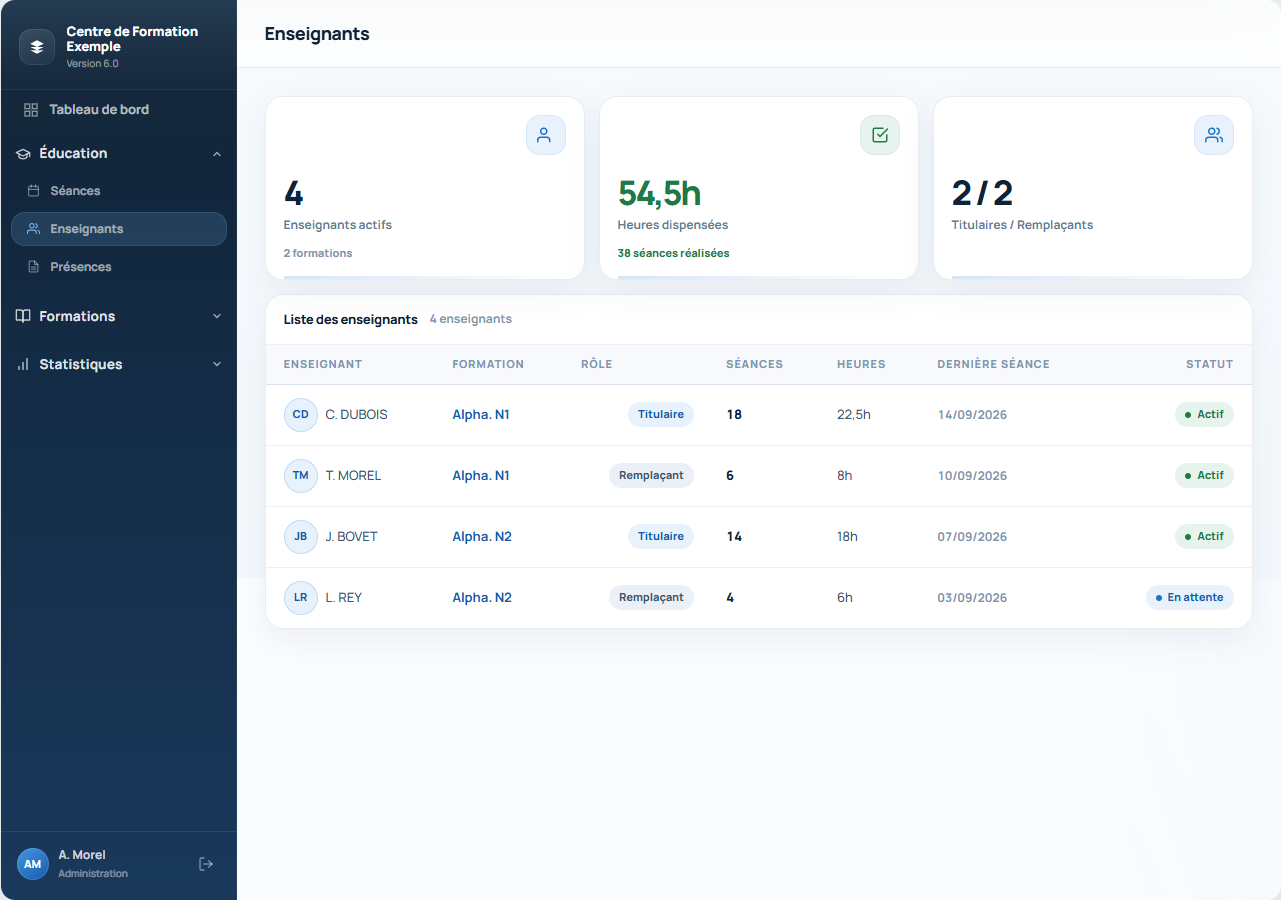Click the date 14/09/2026
This screenshot has width=1281, height=900.
972,415
